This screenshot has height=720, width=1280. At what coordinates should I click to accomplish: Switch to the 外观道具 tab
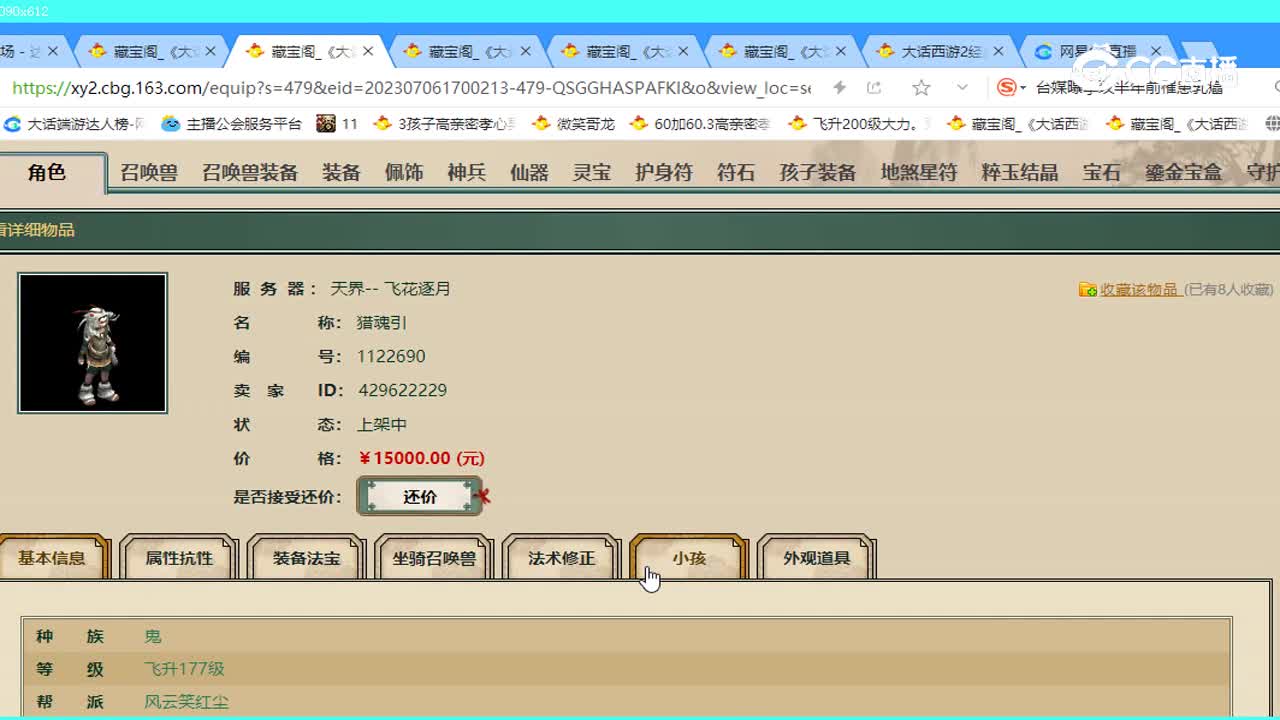[817, 558]
